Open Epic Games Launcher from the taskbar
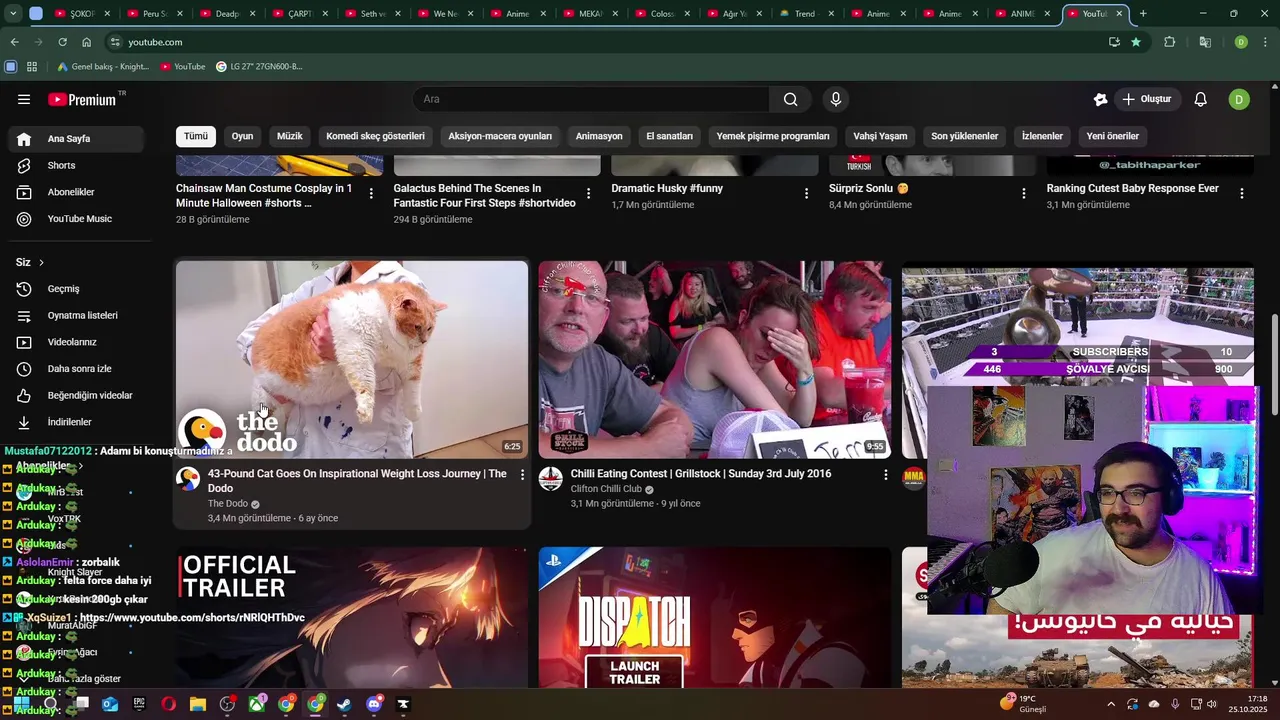 (x=139, y=704)
